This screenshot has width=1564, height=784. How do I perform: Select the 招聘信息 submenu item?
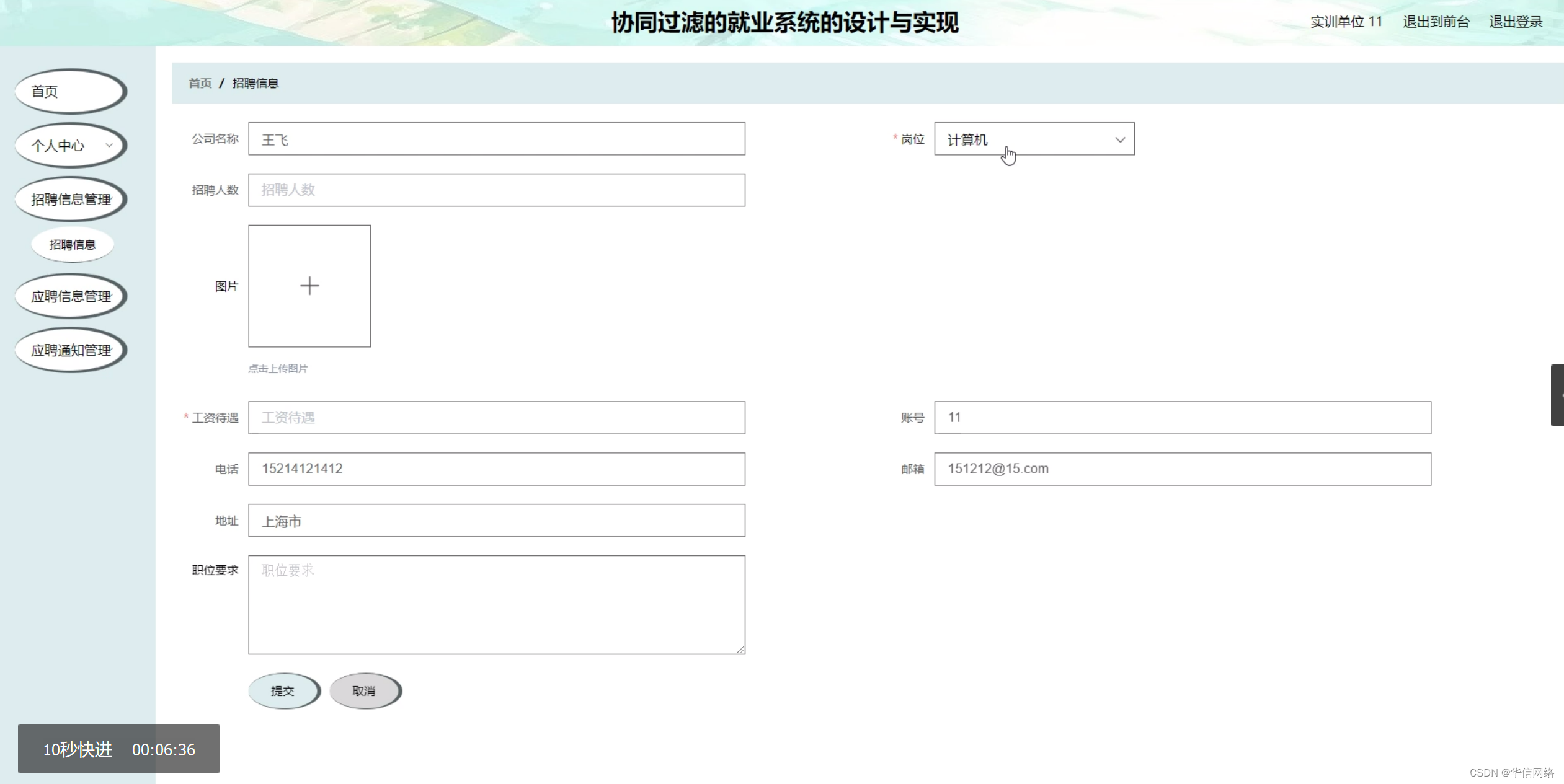(73, 245)
